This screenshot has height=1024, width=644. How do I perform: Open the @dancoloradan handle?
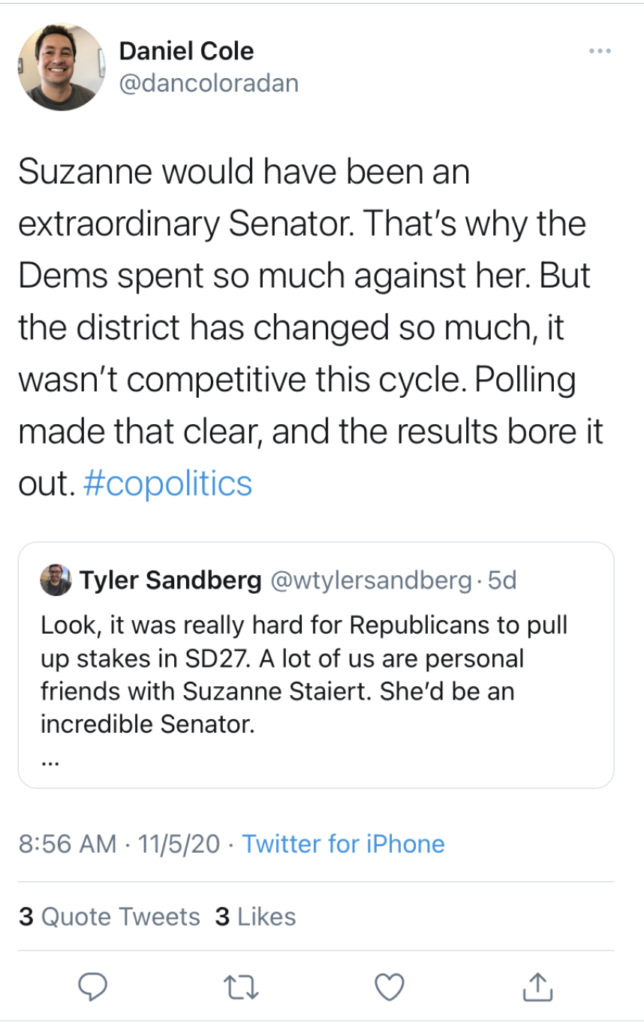pos(209,83)
